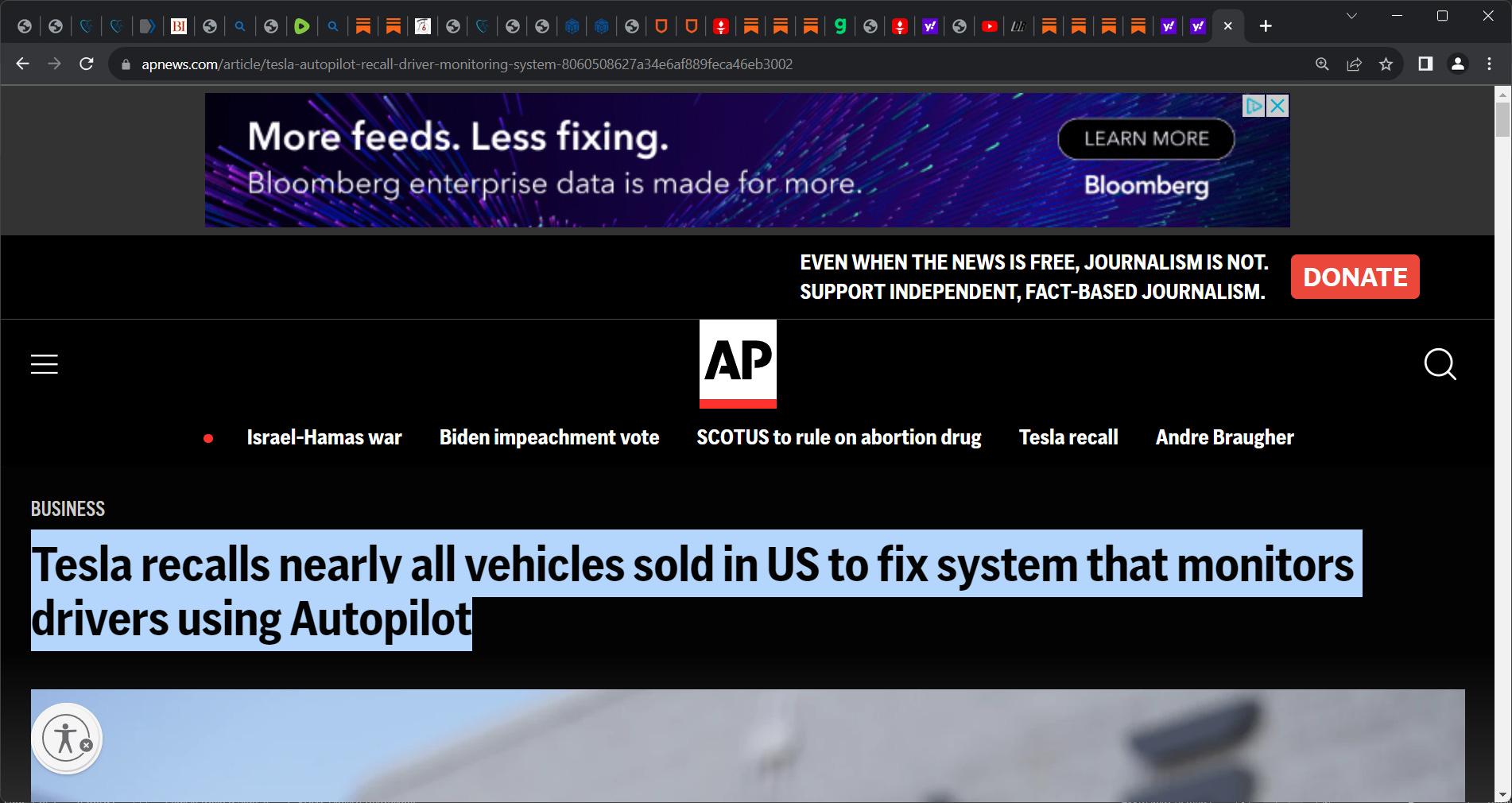Click the Bloomberg logo in the ad
This screenshot has height=803, width=1512.
coord(1146,185)
